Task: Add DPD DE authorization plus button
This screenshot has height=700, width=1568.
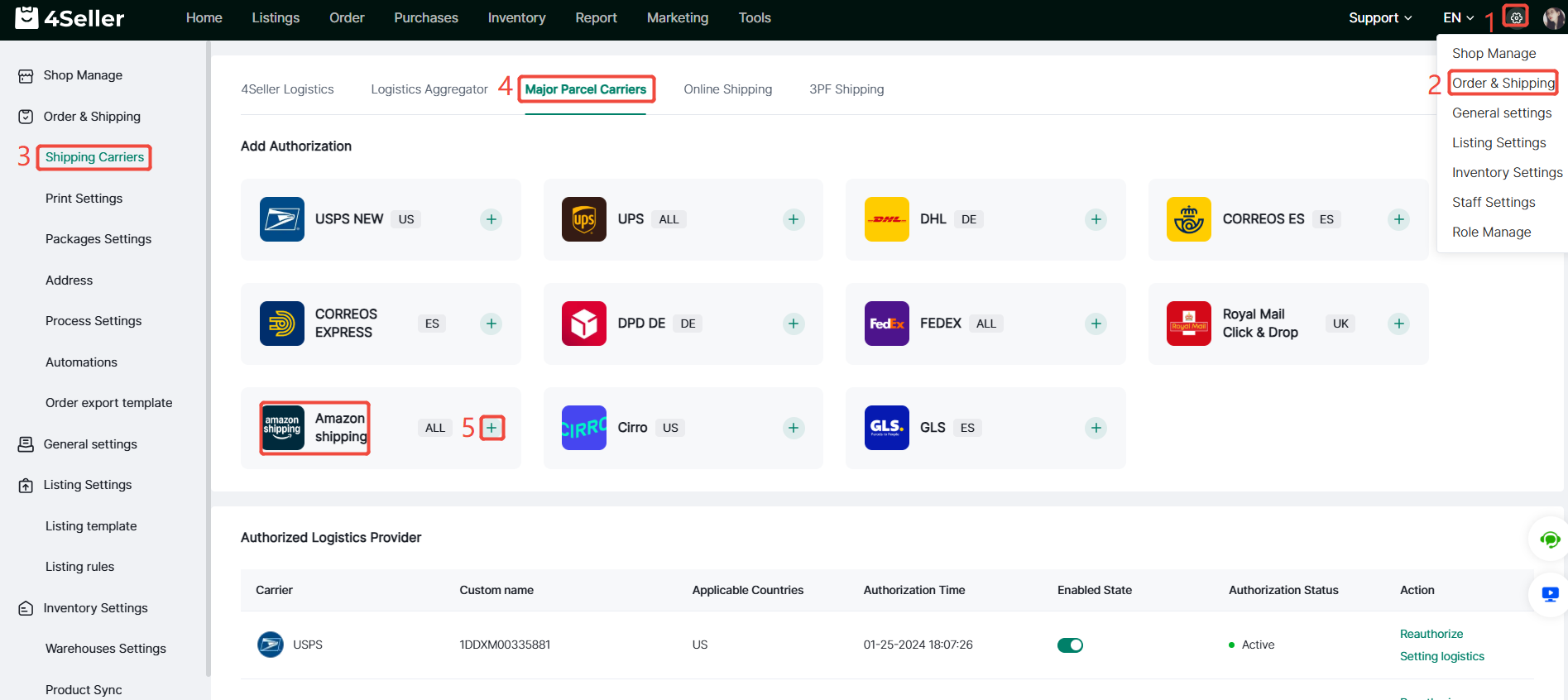Action: [794, 324]
